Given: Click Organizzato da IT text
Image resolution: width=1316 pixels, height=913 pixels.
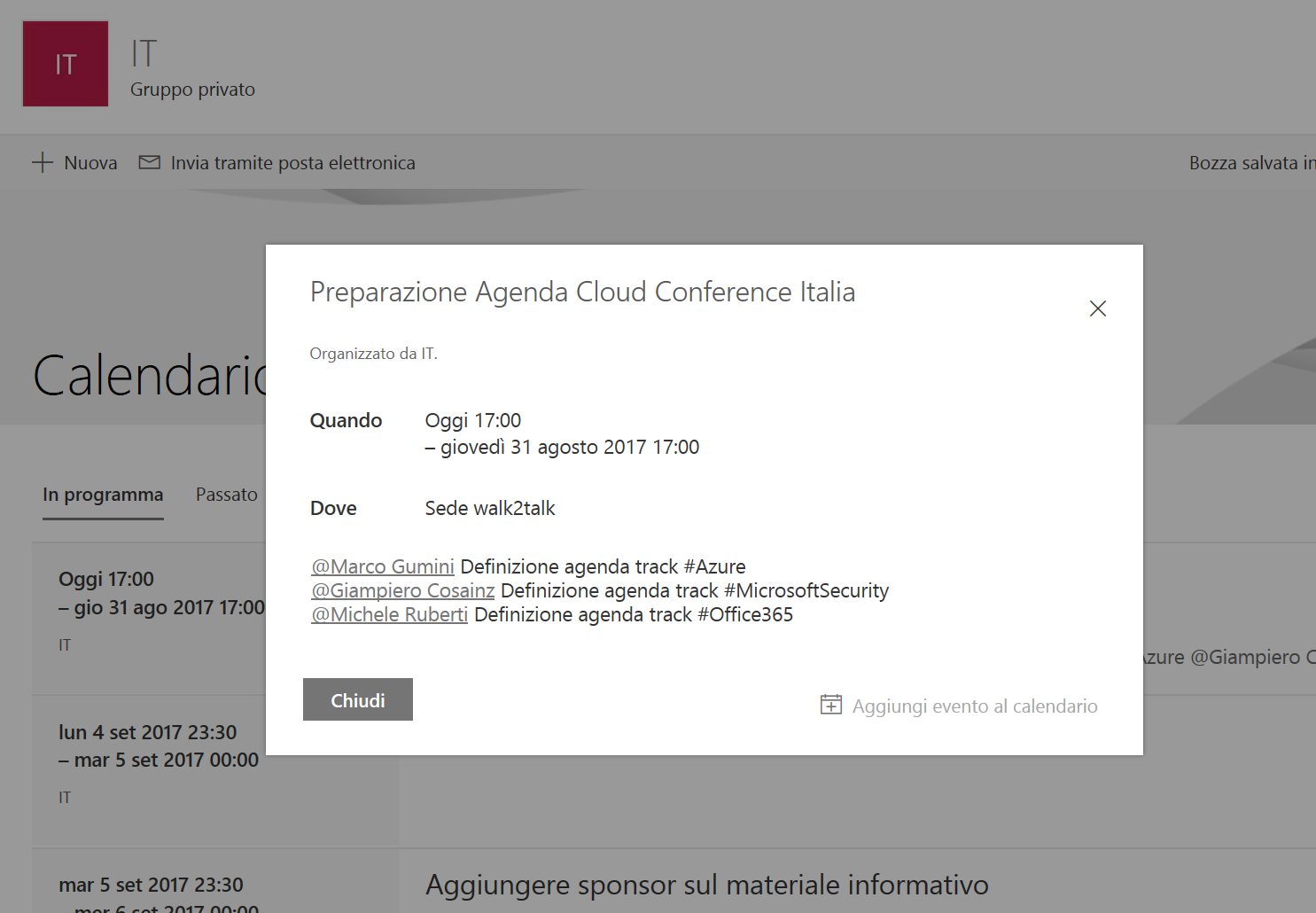Looking at the screenshot, I should pyautogui.click(x=373, y=354).
